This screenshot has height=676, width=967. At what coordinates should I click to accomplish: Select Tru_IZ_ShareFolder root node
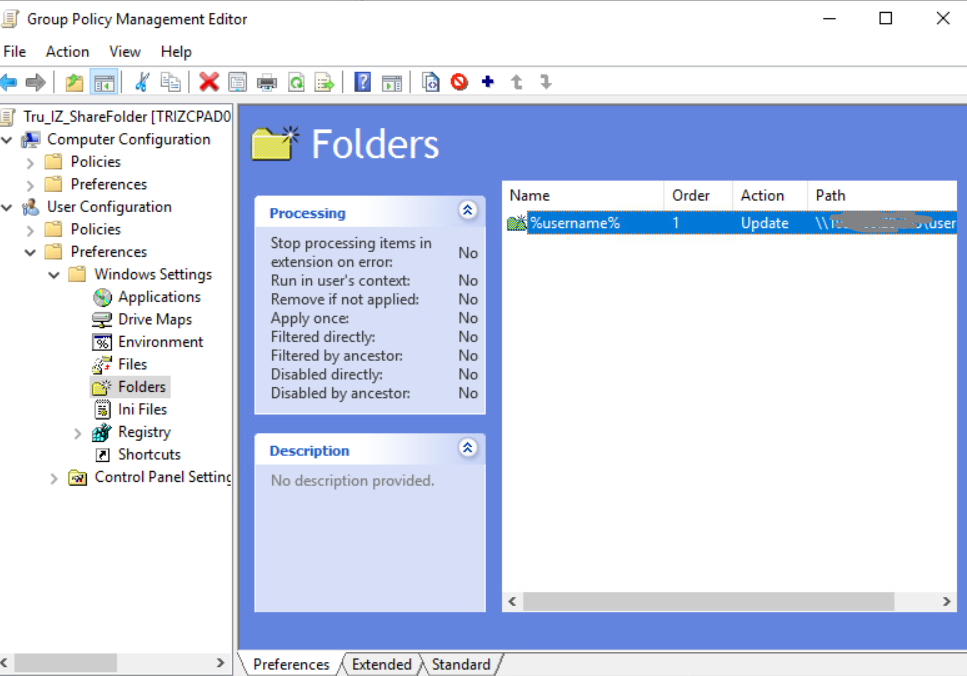coord(126,117)
